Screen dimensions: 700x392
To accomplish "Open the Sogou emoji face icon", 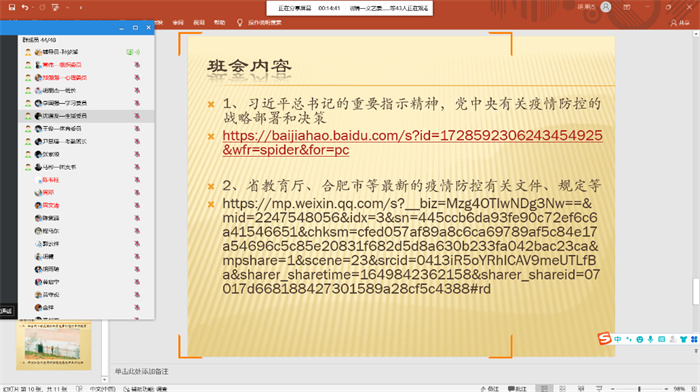I will click(x=640, y=339).
